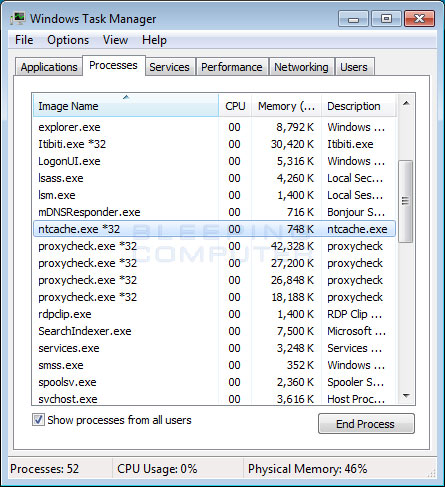The width and height of the screenshot is (445, 487).
Task: Sort by the CPU column header
Action: [235, 106]
